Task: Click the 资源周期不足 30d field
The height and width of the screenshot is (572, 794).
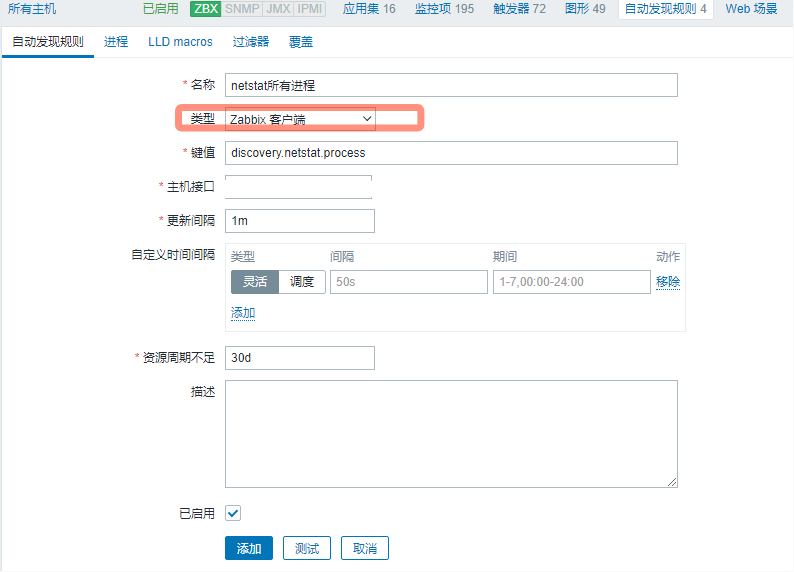Action: (300, 358)
